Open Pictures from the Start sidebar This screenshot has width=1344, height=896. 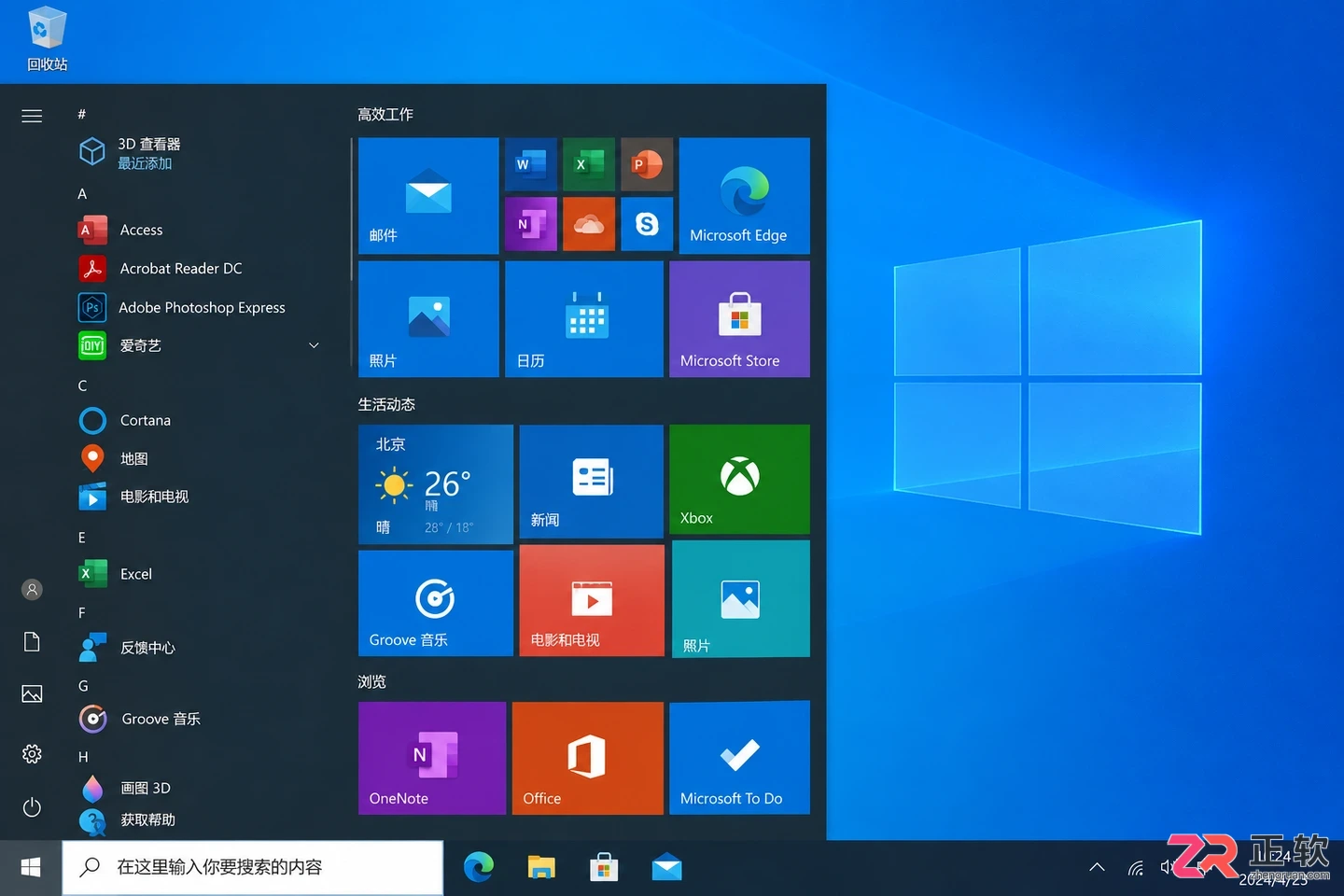(32, 694)
